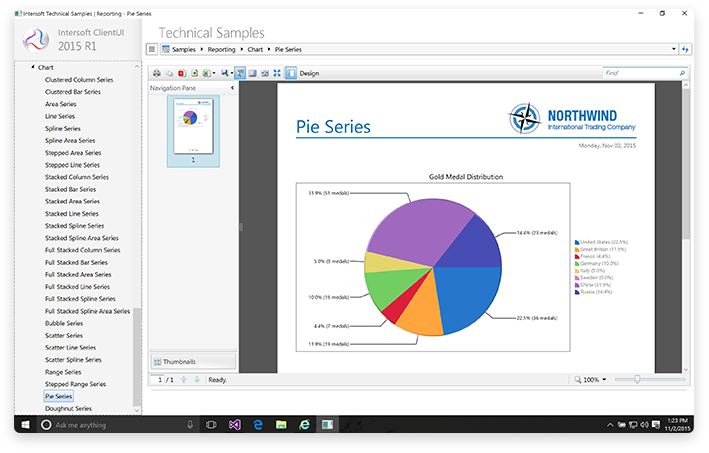Click Reporting in the breadcrumb path

click(x=221, y=49)
